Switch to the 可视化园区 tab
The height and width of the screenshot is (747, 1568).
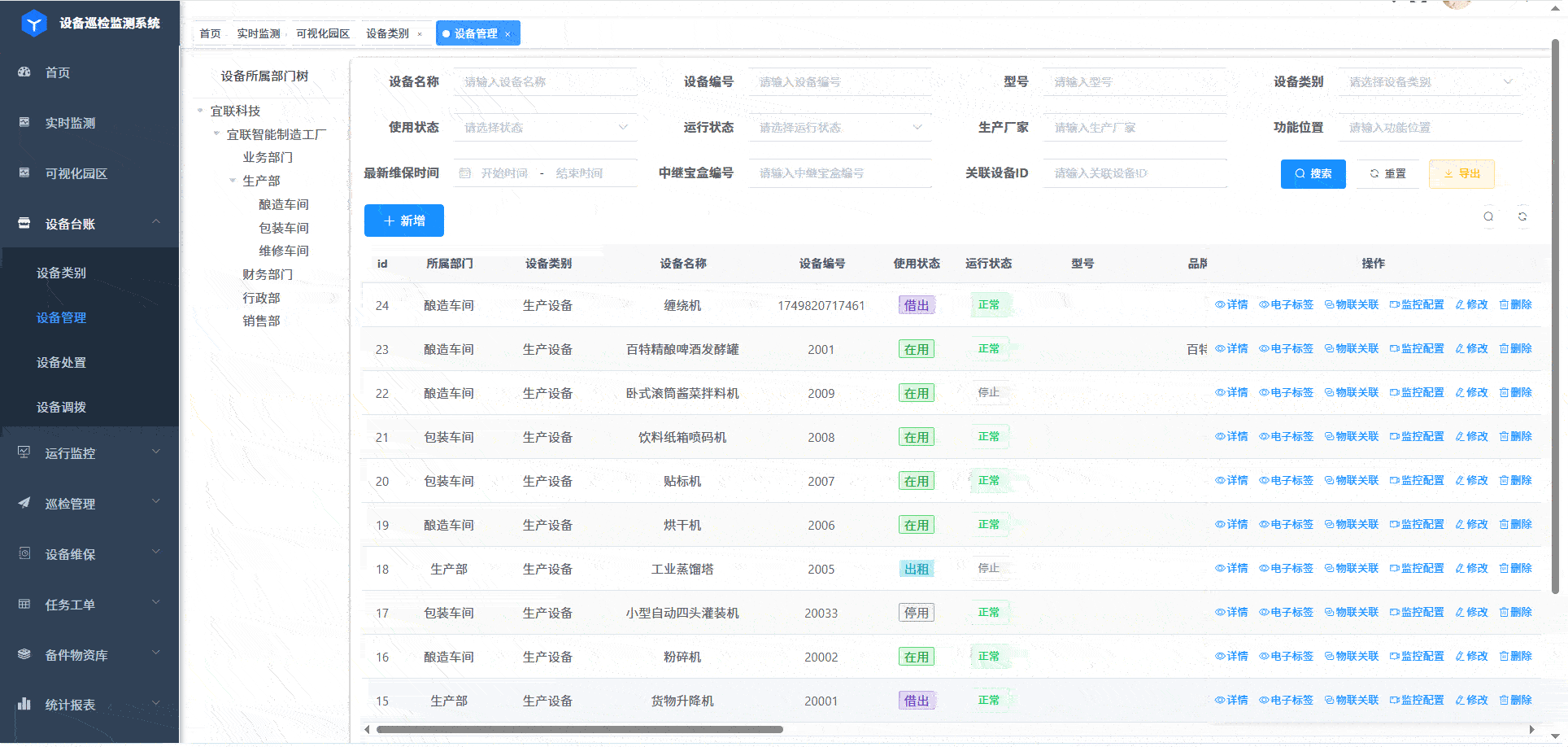tap(323, 33)
